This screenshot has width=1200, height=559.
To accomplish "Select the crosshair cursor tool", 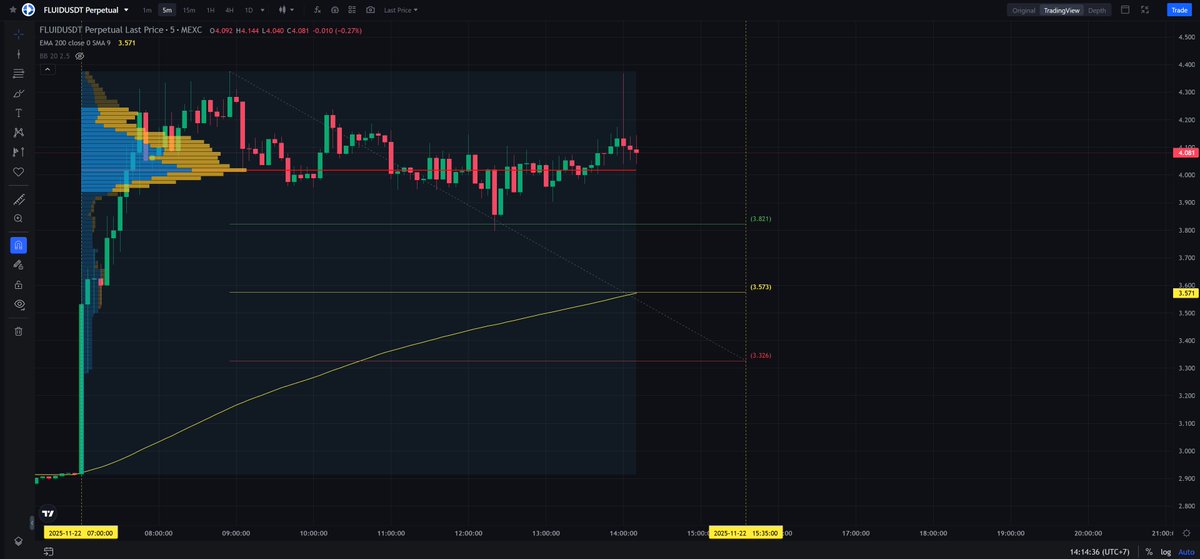I will click(x=18, y=34).
